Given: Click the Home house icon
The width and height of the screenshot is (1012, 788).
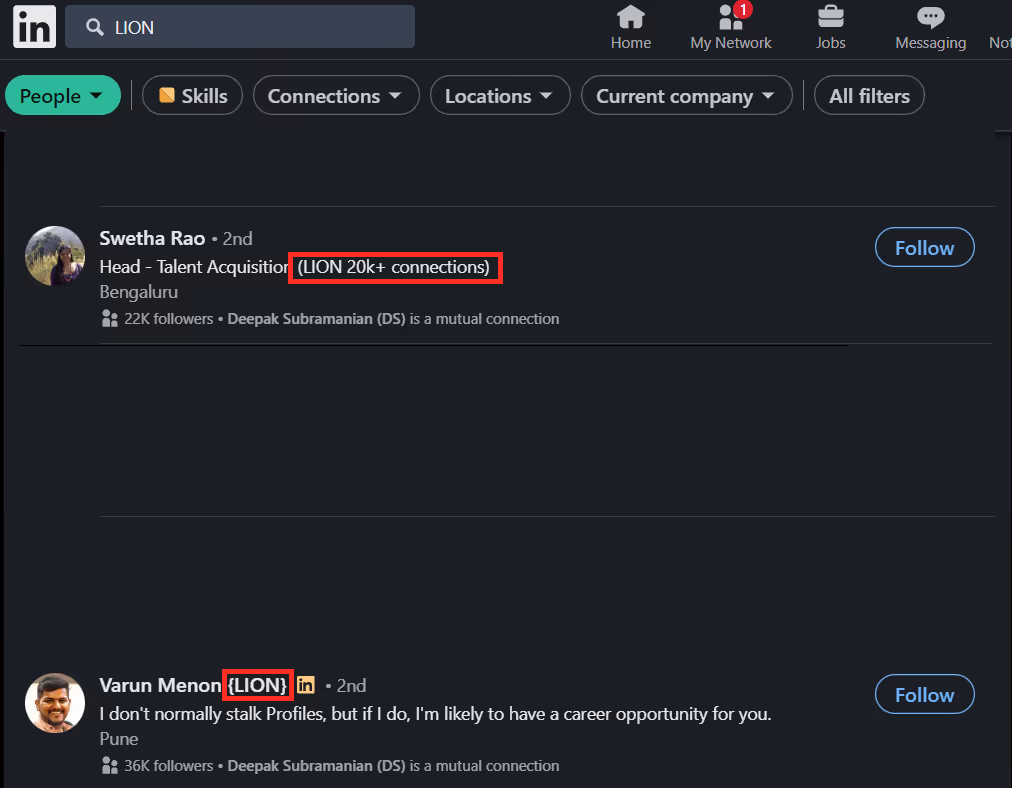Looking at the screenshot, I should click(631, 17).
